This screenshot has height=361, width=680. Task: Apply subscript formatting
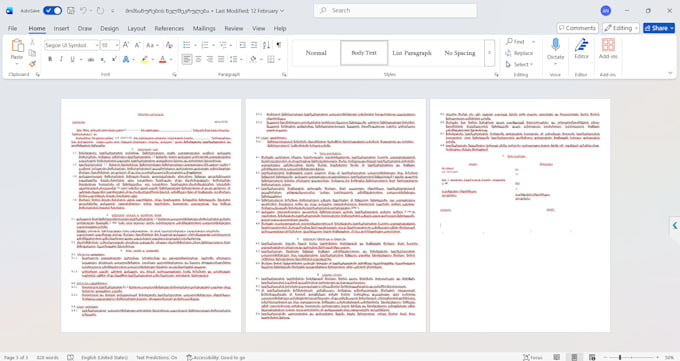click(103, 59)
